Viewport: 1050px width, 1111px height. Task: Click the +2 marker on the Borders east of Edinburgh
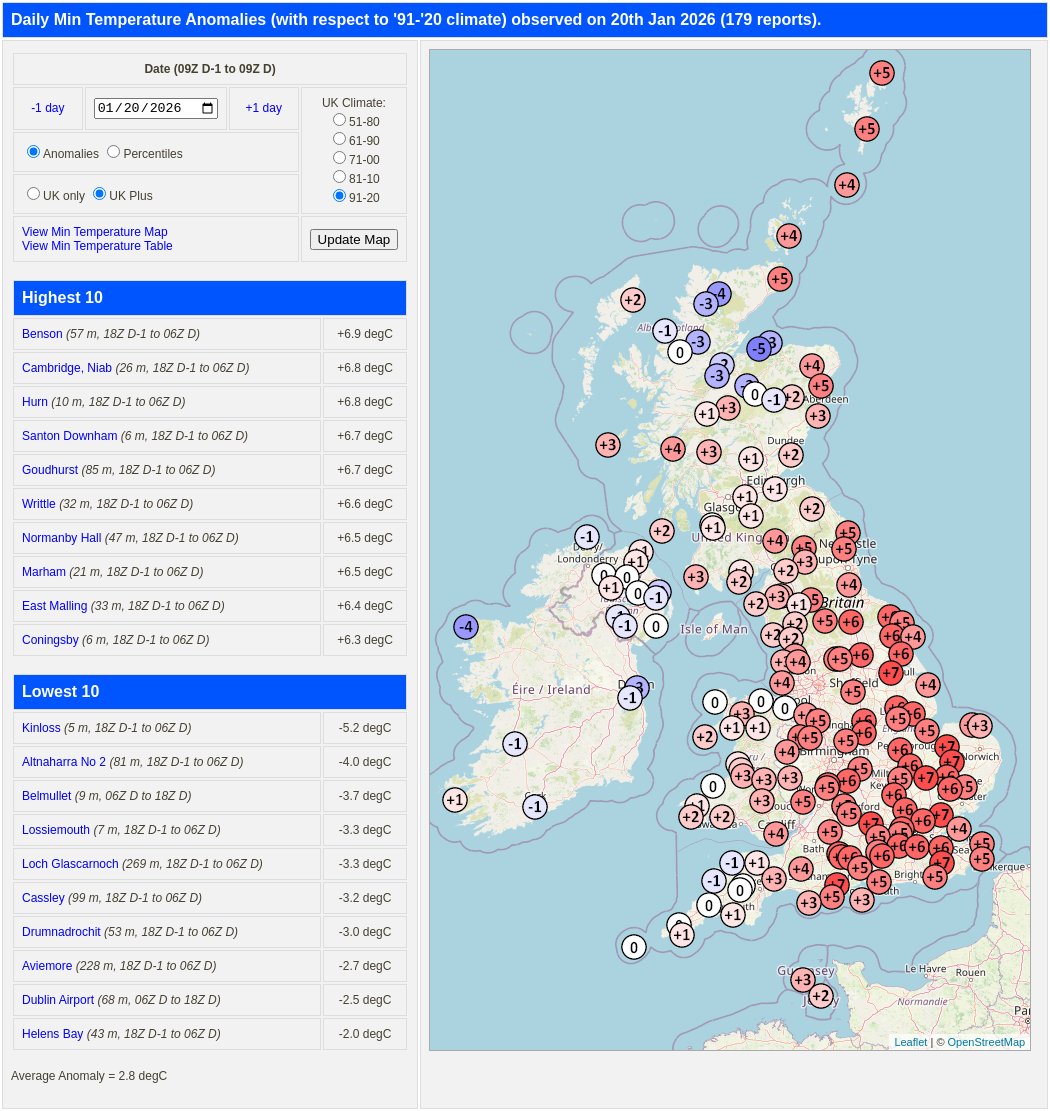pyautogui.click(x=812, y=509)
